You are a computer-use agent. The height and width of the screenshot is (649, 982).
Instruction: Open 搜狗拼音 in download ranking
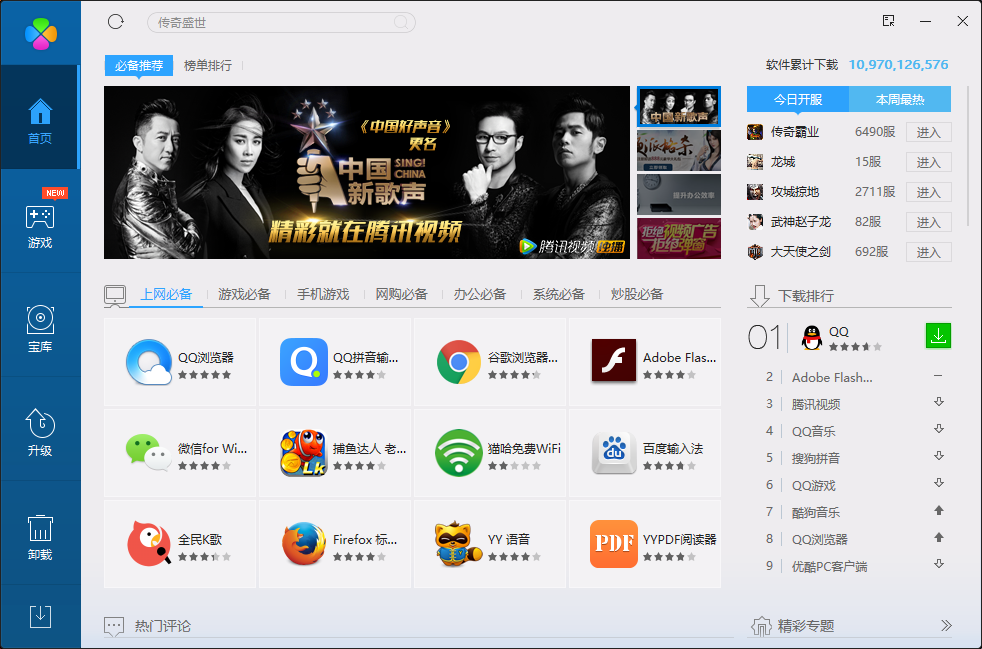[x=815, y=459]
